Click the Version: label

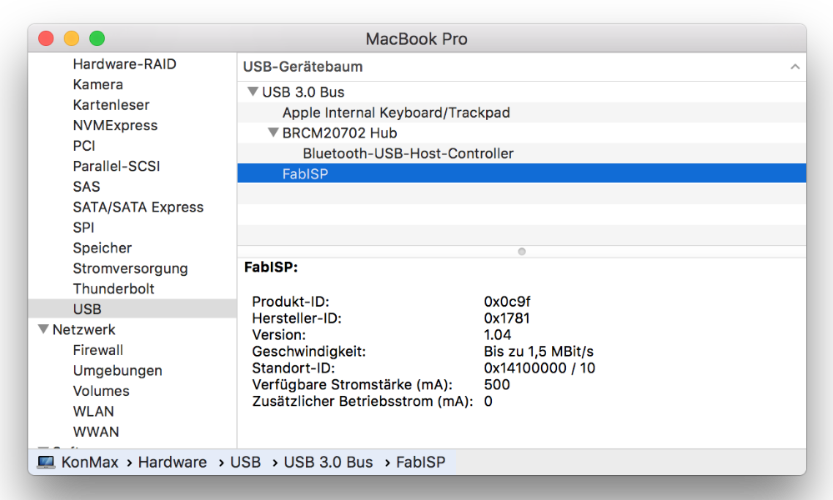coord(279,335)
